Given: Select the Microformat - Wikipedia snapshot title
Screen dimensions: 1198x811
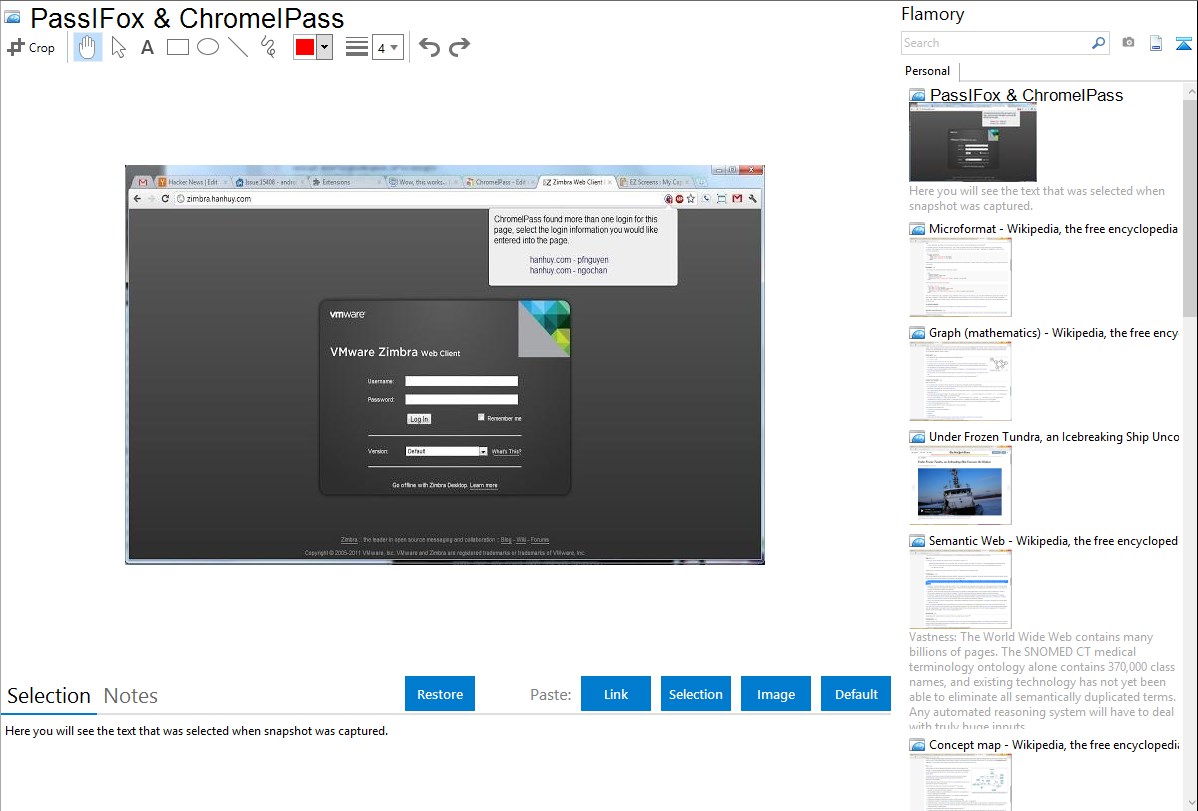Looking at the screenshot, I should point(1053,229).
